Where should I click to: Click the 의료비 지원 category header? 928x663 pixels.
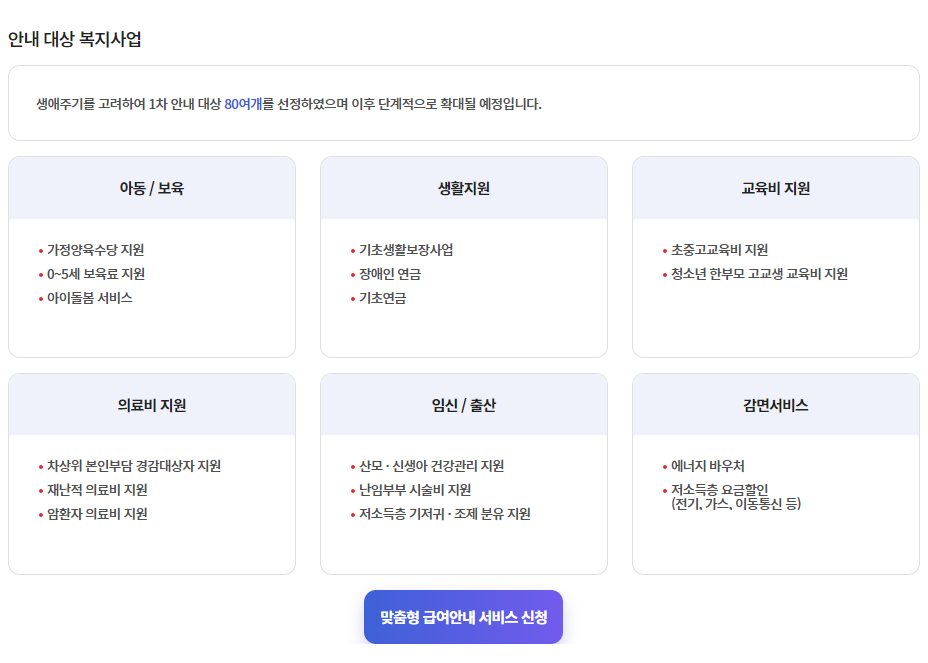(150, 404)
